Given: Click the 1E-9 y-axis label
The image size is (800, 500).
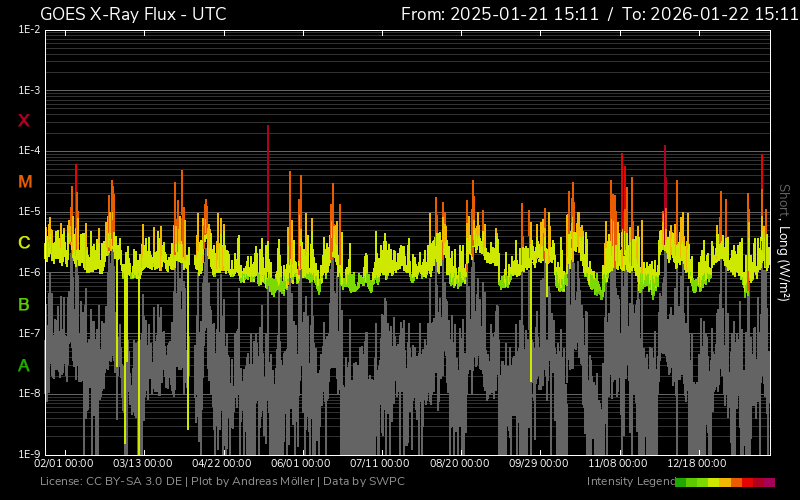Looking at the screenshot, I should click(29, 454).
